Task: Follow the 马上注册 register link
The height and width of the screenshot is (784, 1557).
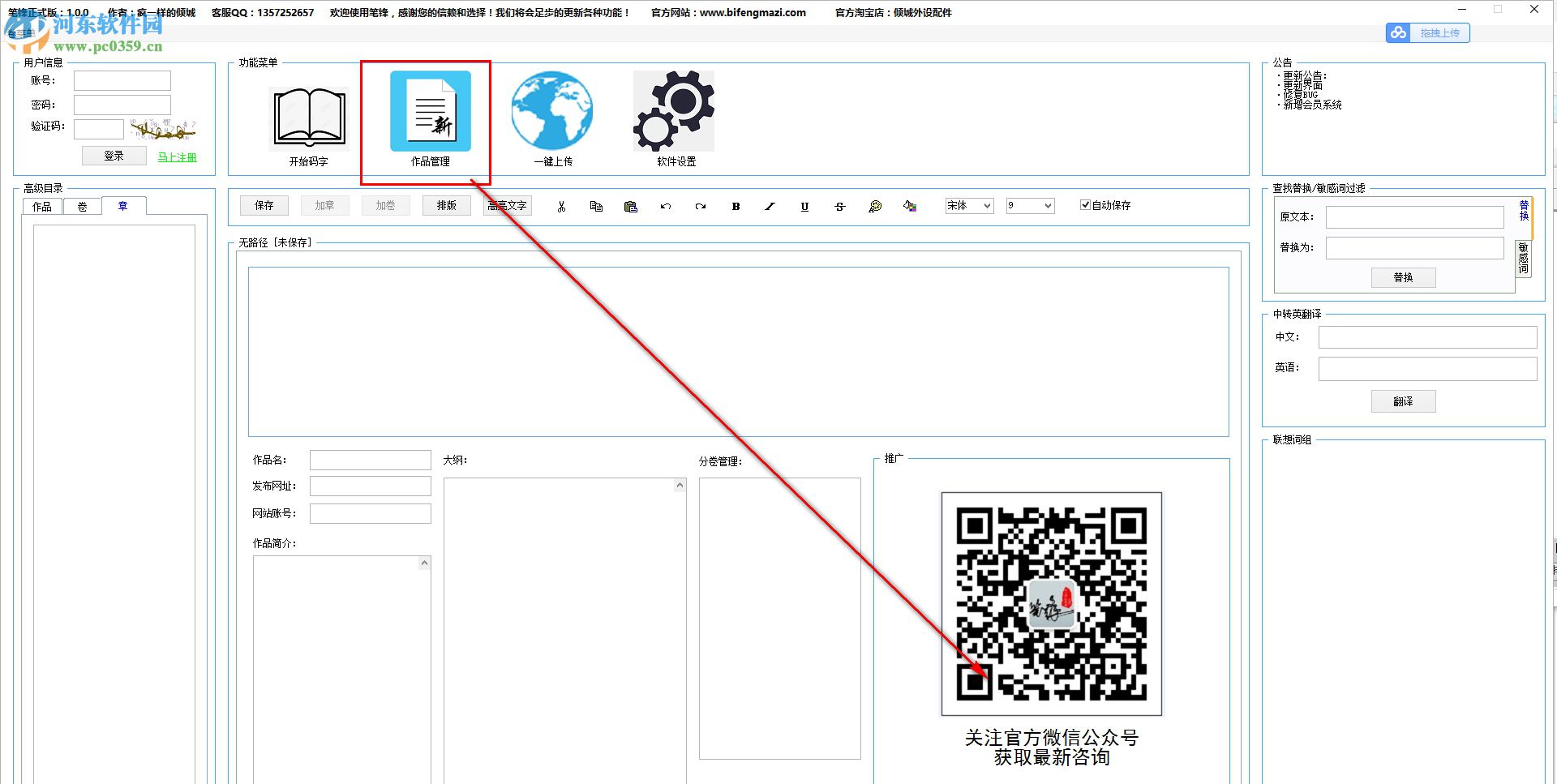Action: [x=178, y=157]
